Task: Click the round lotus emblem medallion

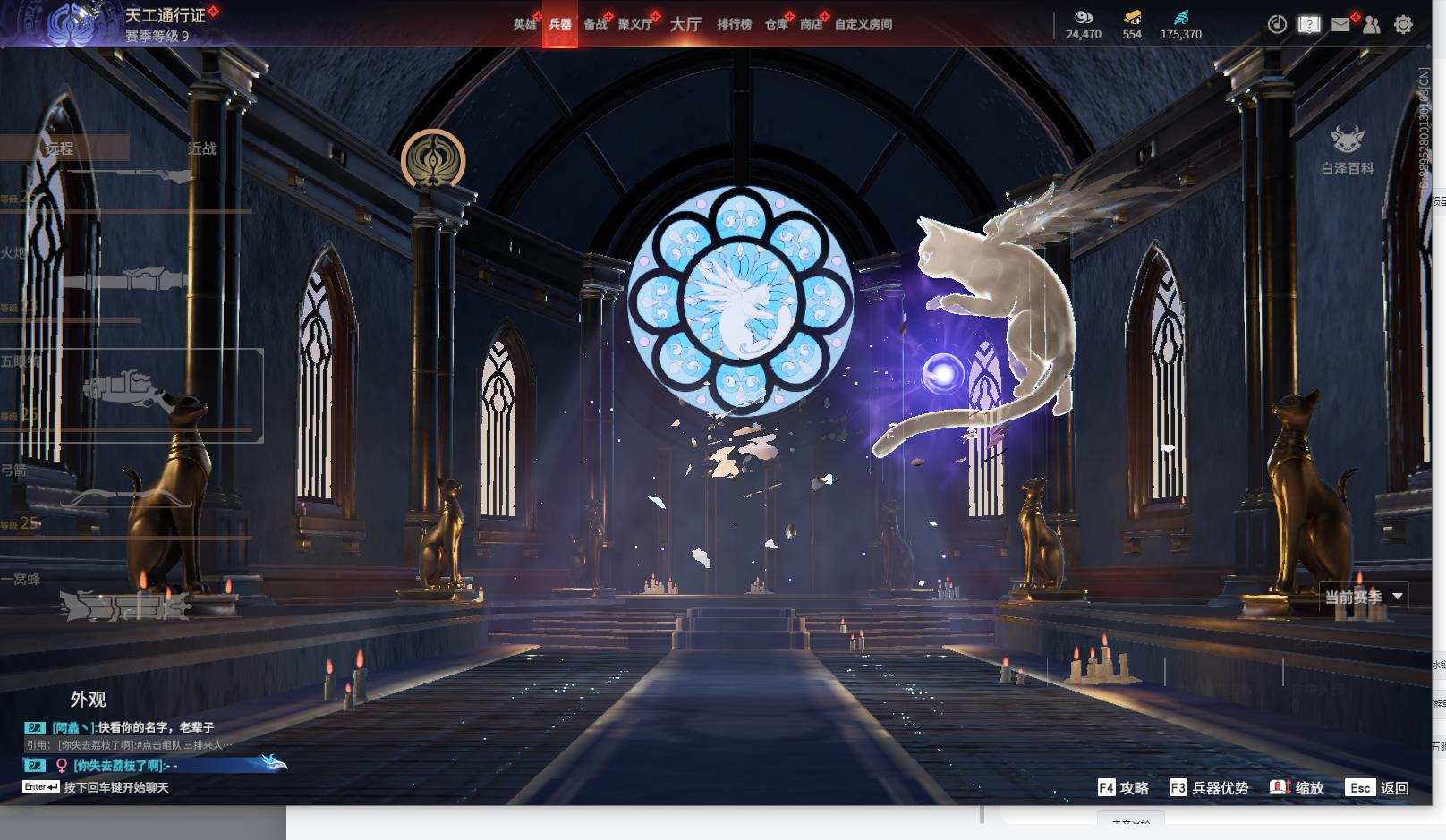Action: tap(433, 160)
